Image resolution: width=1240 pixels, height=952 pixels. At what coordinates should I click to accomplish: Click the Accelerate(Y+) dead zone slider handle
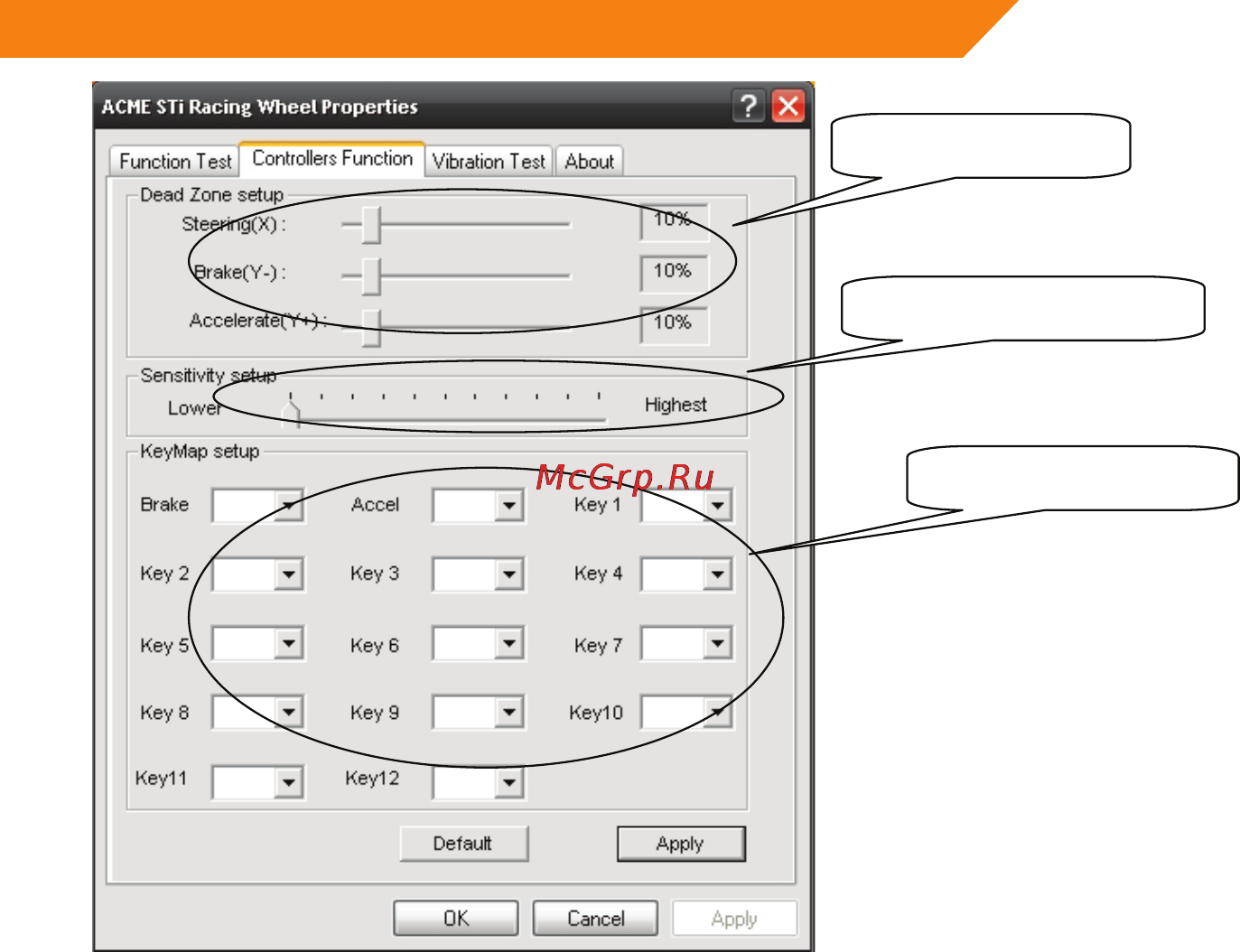(x=371, y=328)
